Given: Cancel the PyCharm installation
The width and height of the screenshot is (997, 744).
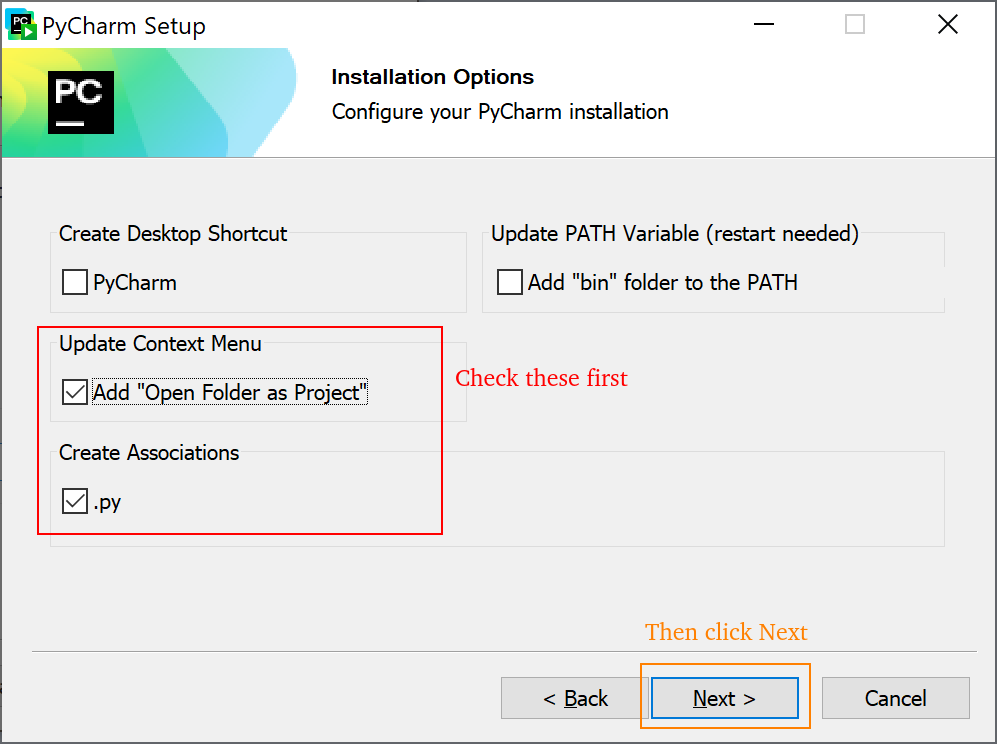Looking at the screenshot, I should (895, 698).
